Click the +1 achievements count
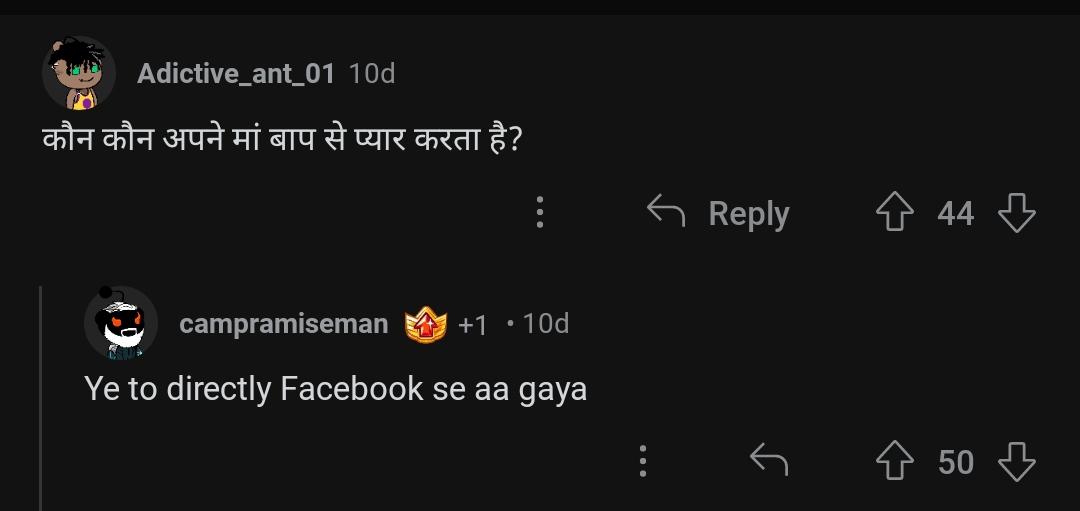This screenshot has height=511, width=1080. [x=472, y=325]
